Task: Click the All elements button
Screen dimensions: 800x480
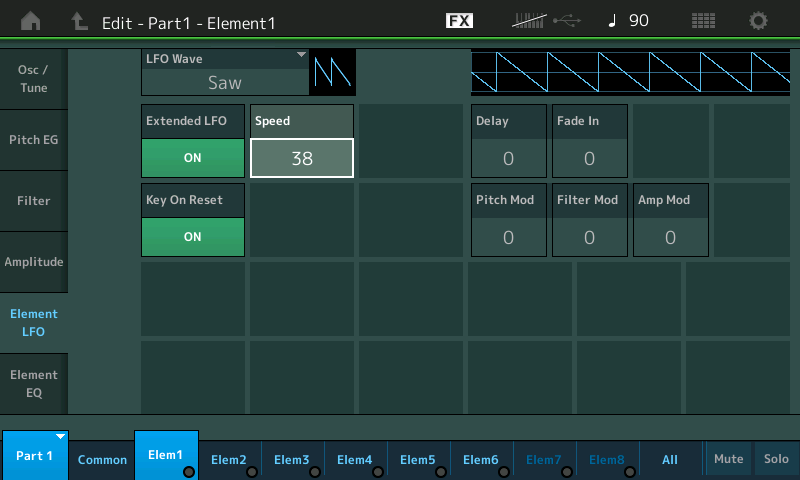Action: [x=670, y=459]
